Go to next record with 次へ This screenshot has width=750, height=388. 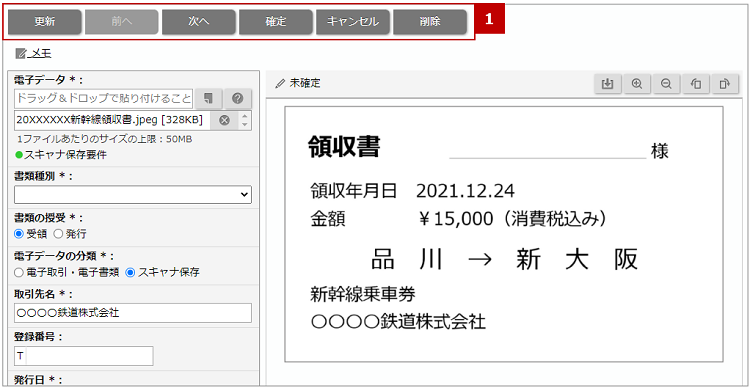coord(199,22)
